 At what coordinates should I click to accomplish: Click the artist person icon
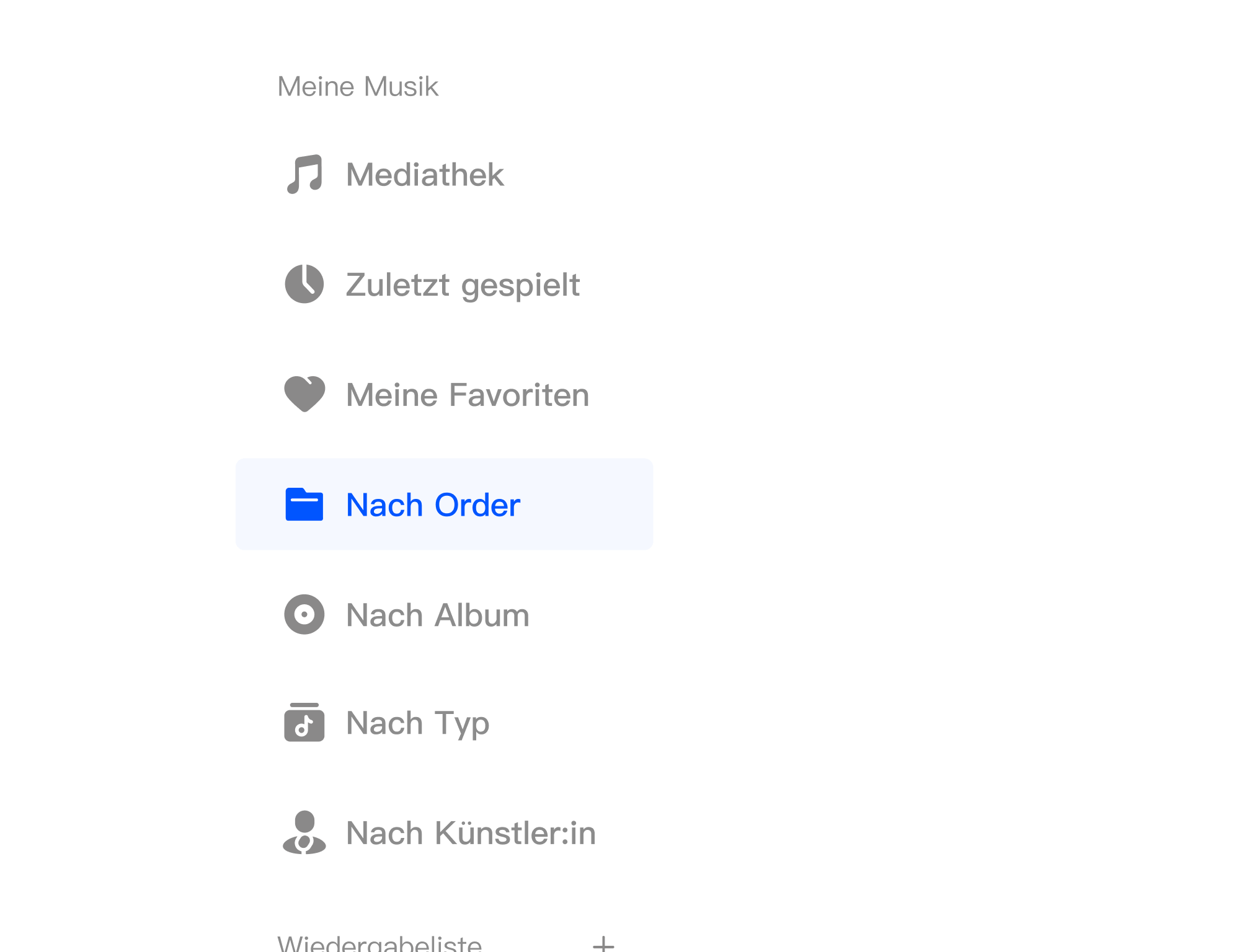coord(304,833)
